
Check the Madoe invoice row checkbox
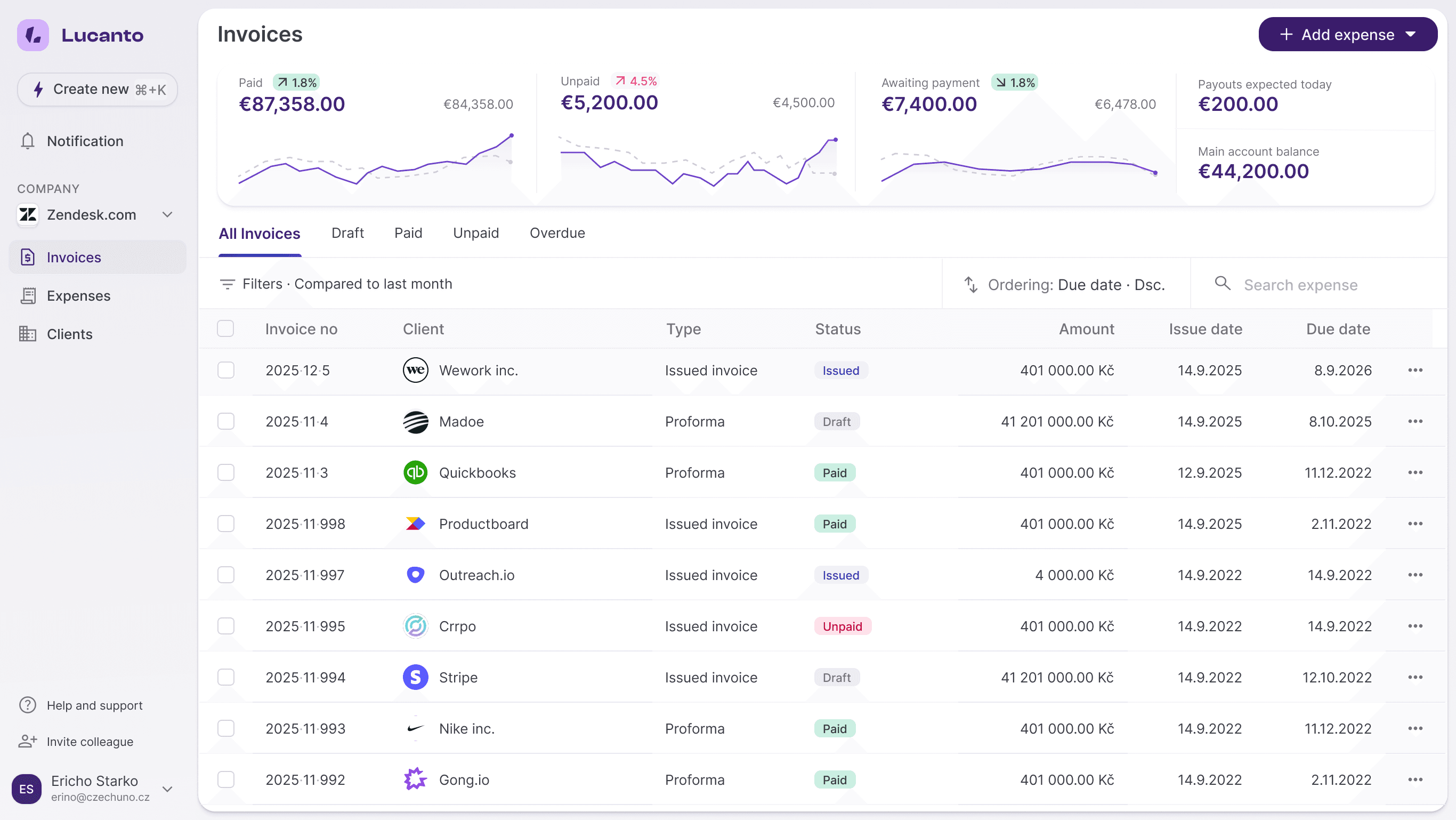(x=225, y=421)
